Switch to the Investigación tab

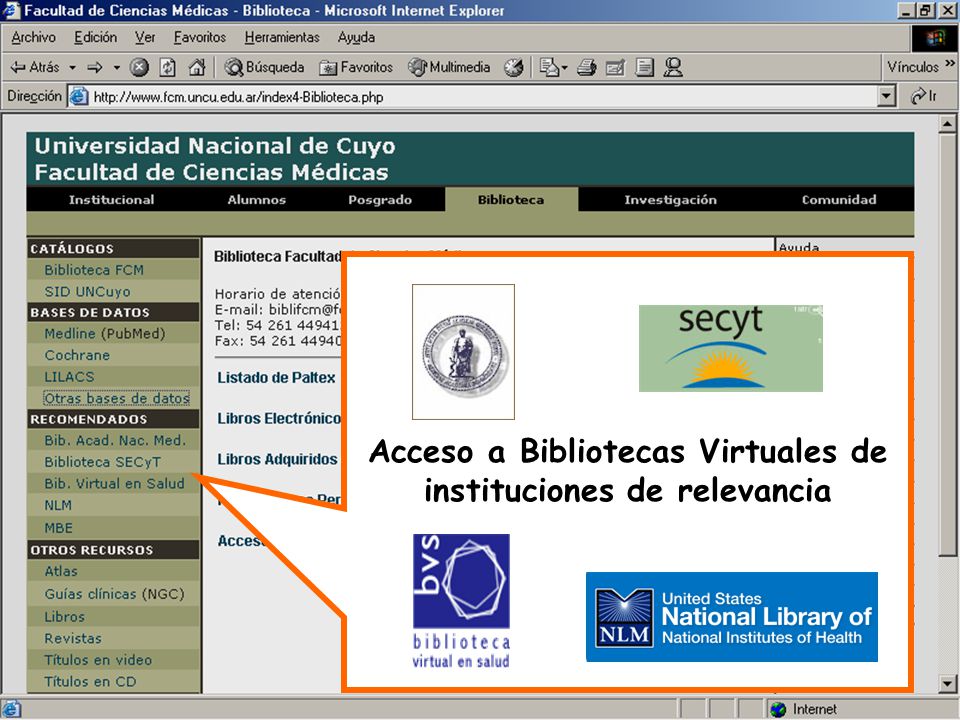670,200
